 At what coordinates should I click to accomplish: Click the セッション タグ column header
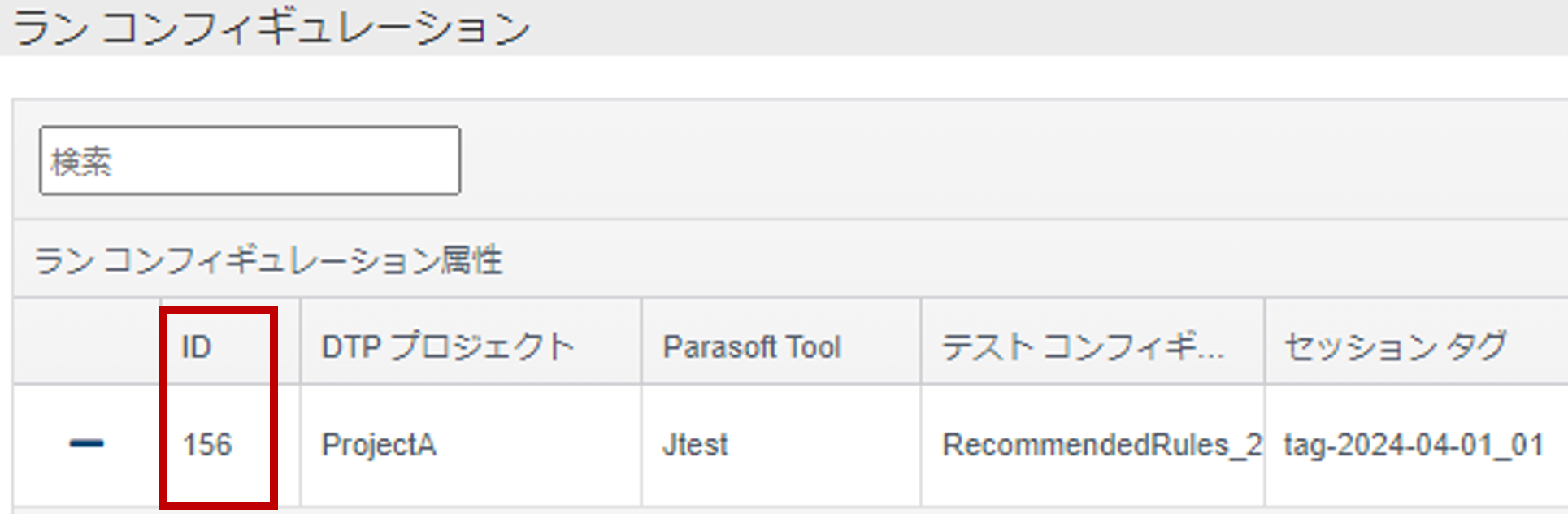(x=1395, y=347)
